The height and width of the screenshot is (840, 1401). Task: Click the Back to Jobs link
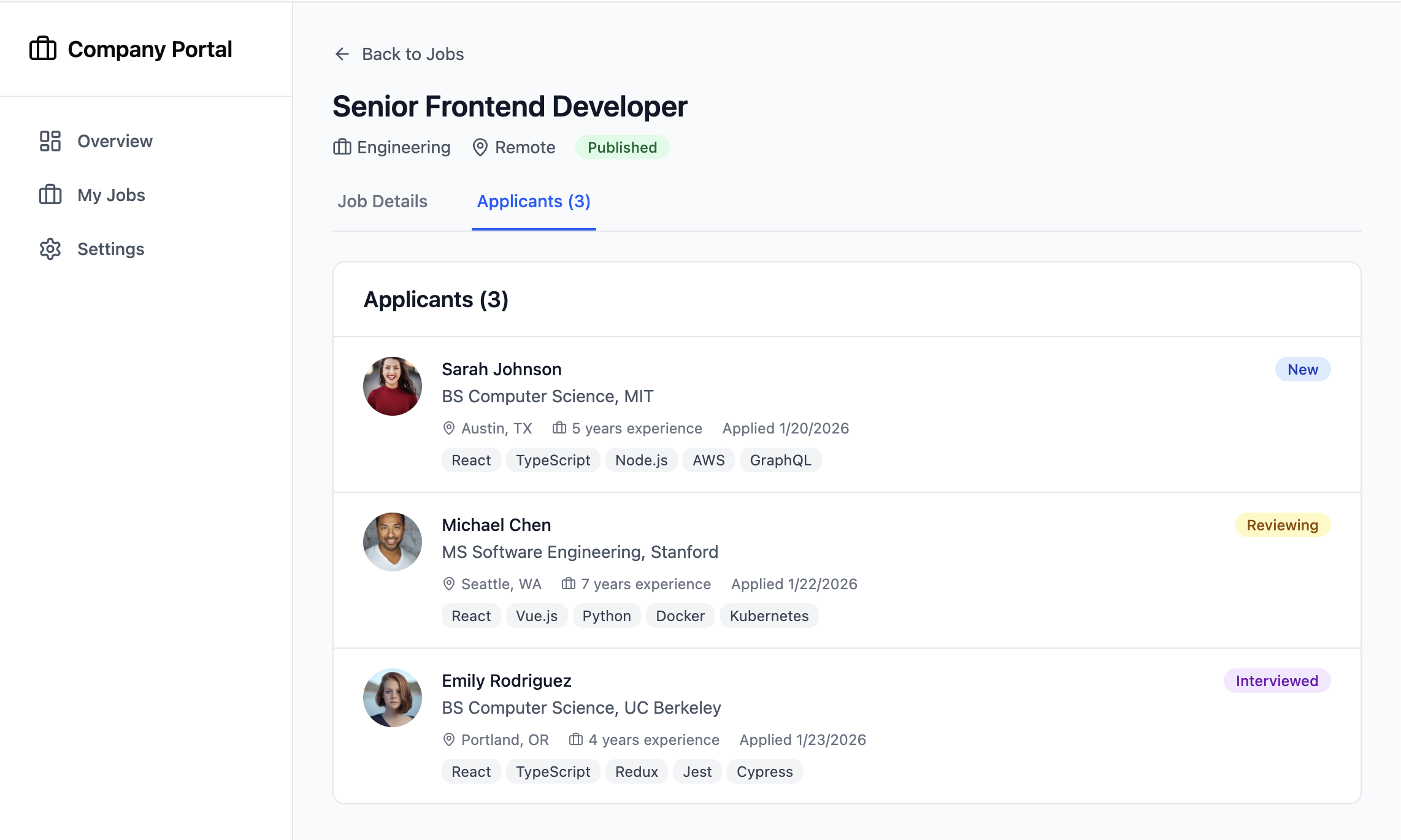pos(412,54)
